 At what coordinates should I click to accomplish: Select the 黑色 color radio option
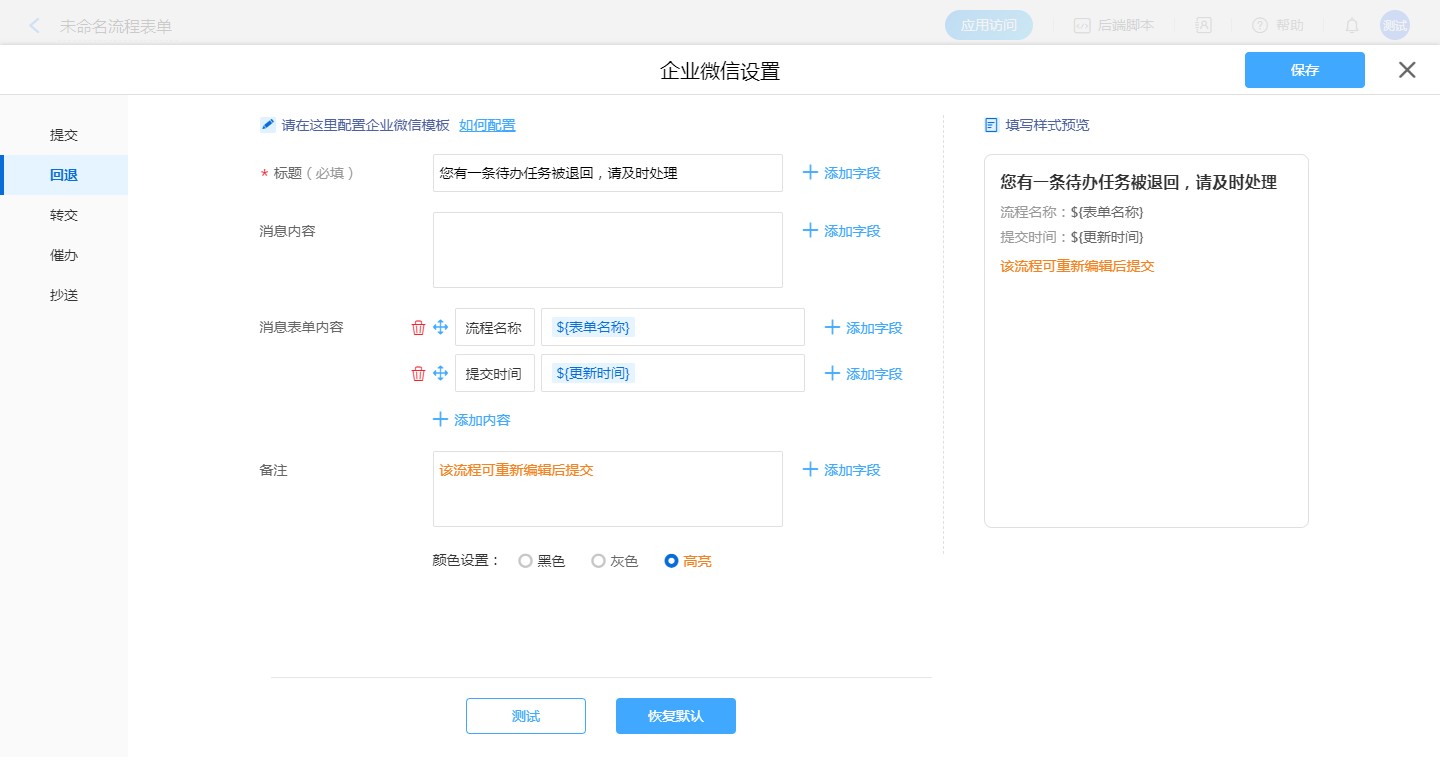point(525,562)
